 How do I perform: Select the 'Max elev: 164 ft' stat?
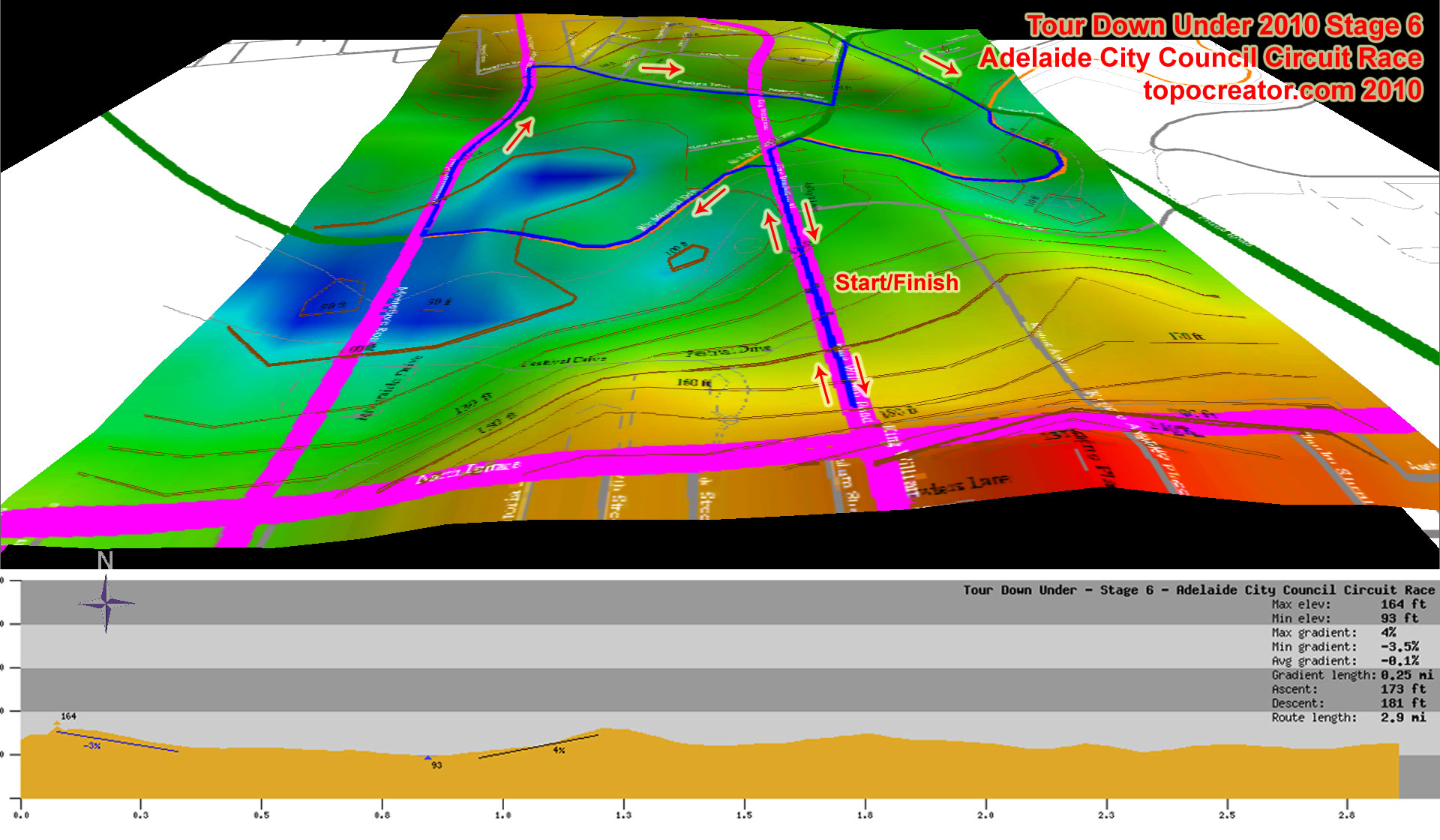tap(1348, 604)
